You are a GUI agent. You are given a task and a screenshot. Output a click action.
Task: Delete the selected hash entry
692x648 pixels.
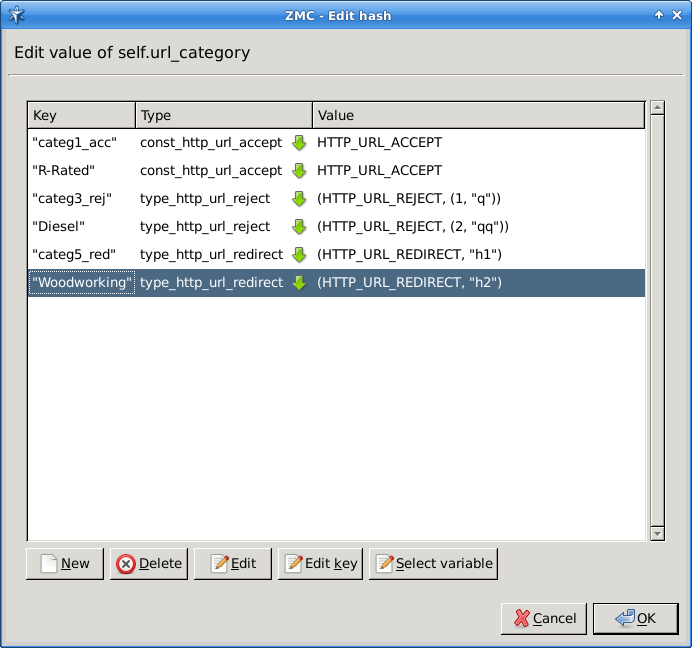[149, 564]
